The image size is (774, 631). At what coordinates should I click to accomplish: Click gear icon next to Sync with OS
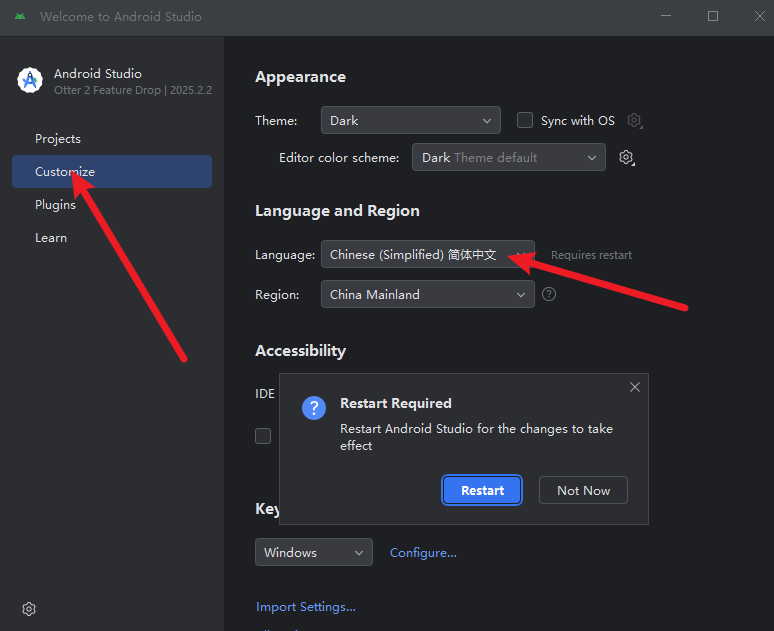[634, 120]
